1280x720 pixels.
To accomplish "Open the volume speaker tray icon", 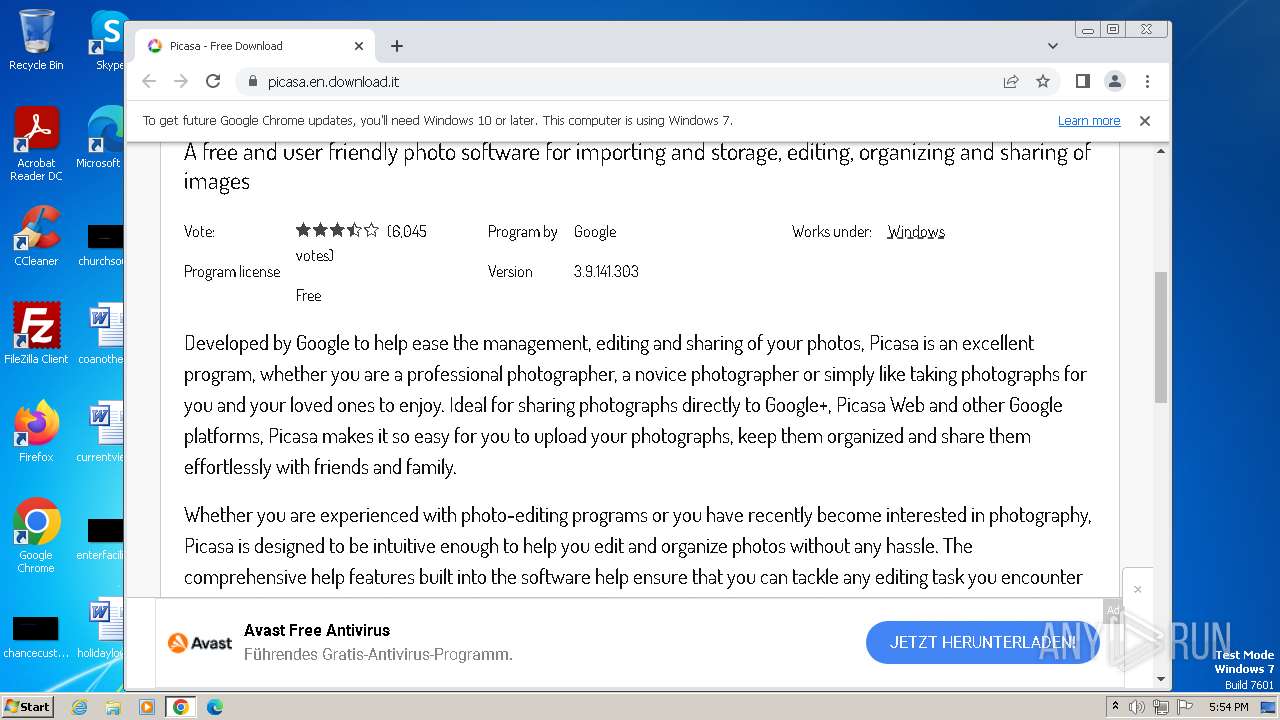I will click(x=1137, y=707).
